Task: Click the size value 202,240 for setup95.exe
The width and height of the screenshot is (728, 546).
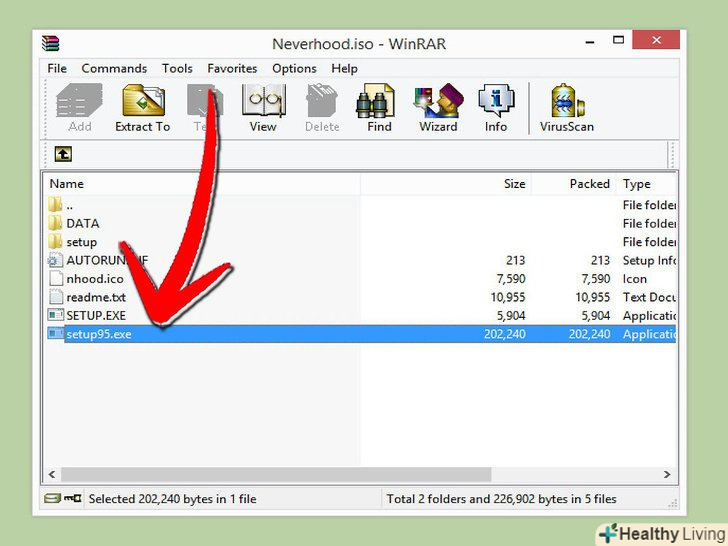Action: click(x=505, y=334)
